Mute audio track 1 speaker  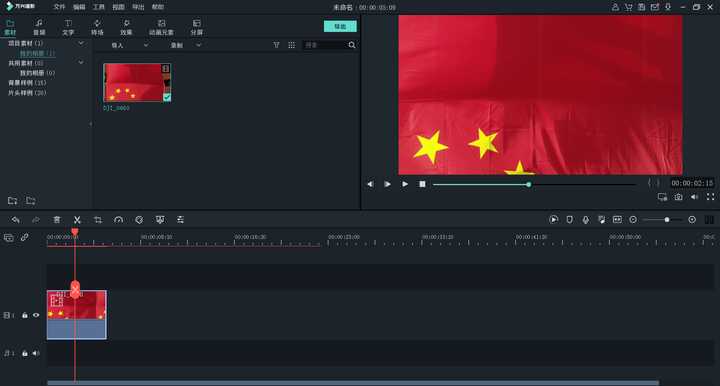pos(36,353)
